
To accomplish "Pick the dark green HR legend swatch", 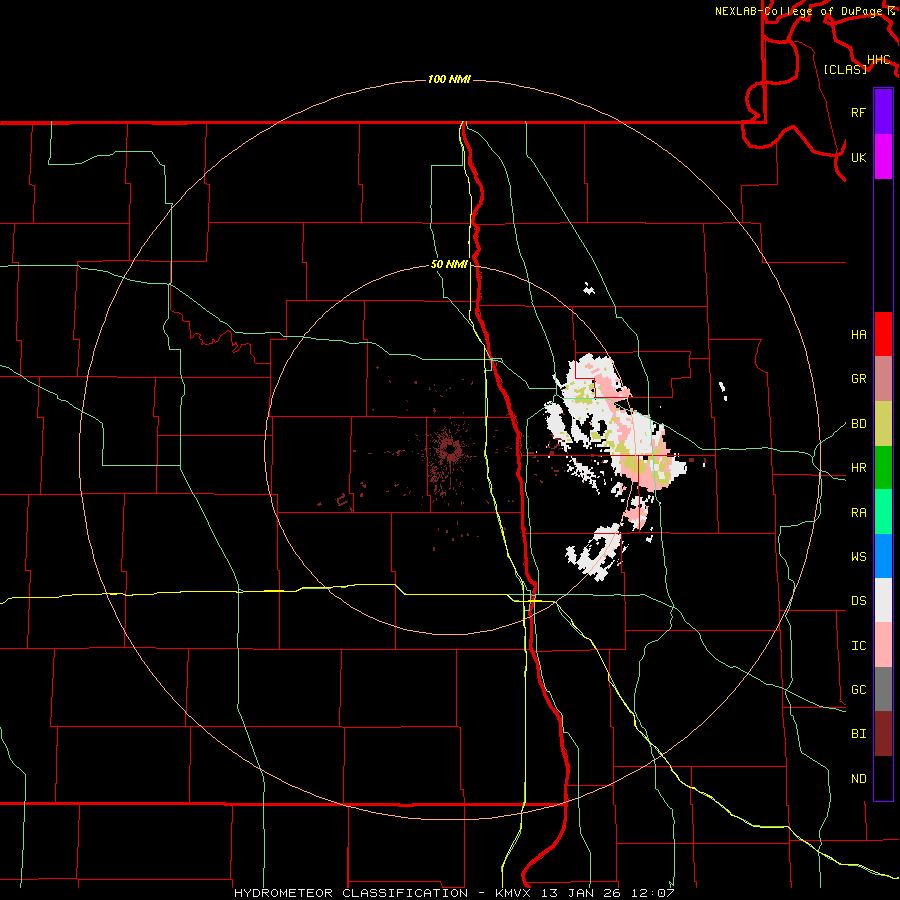I will click(x=883, y=467).
